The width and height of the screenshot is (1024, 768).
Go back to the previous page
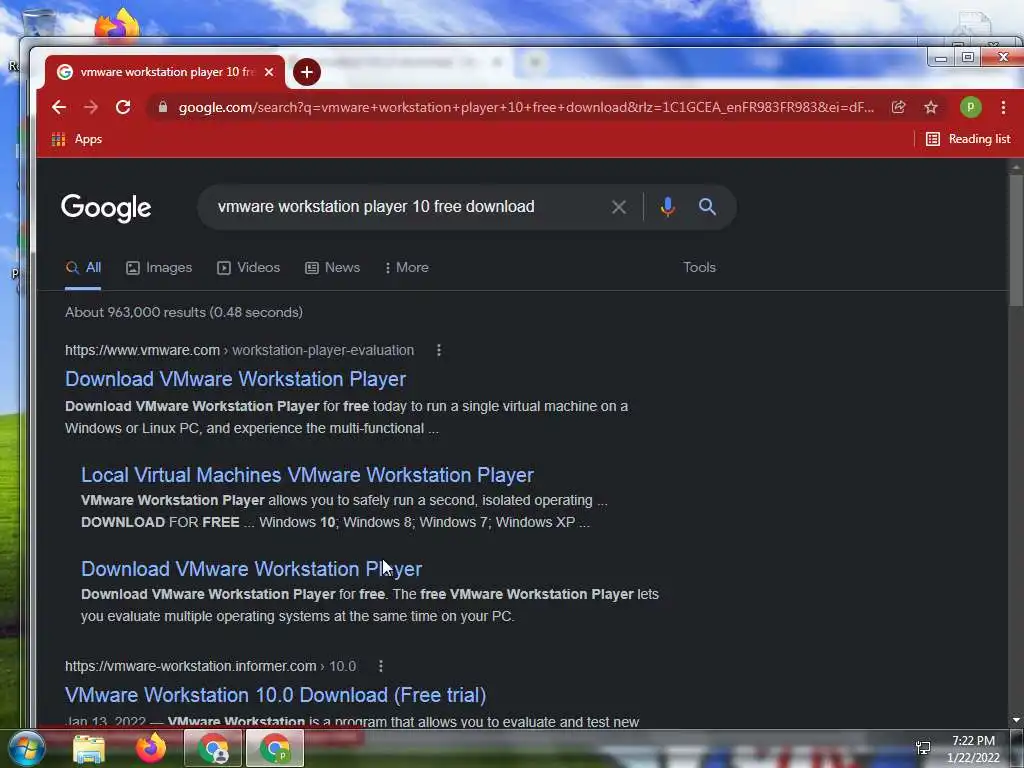(x=59, y=107)
